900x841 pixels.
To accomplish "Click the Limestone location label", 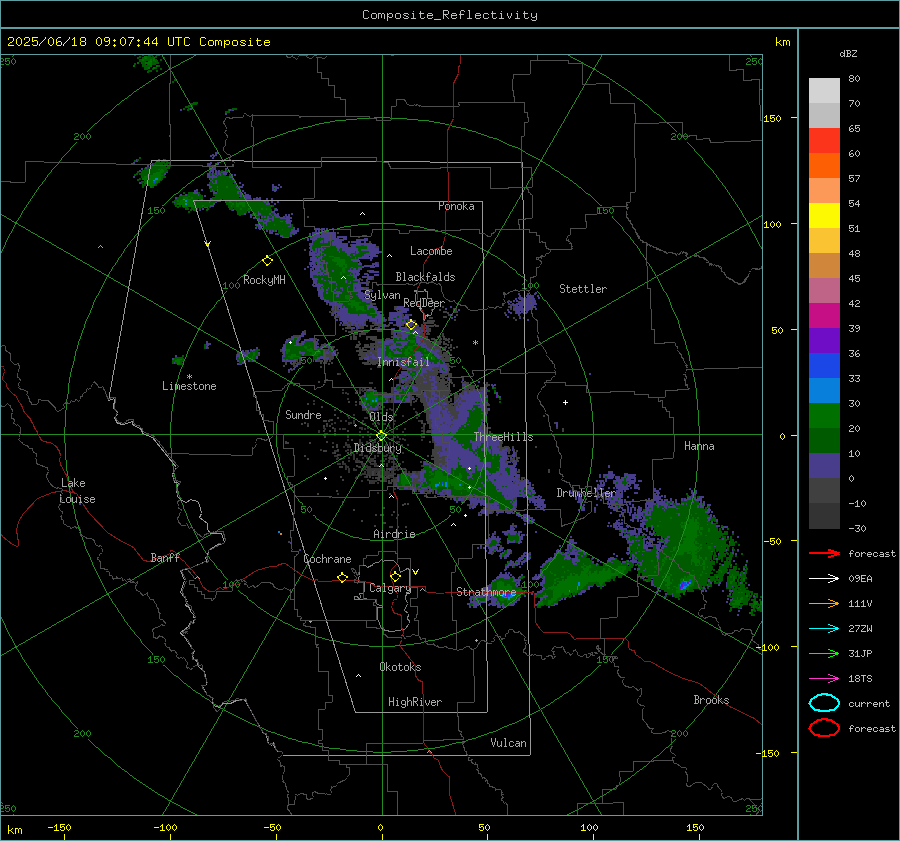I will (x=189, y=386).
